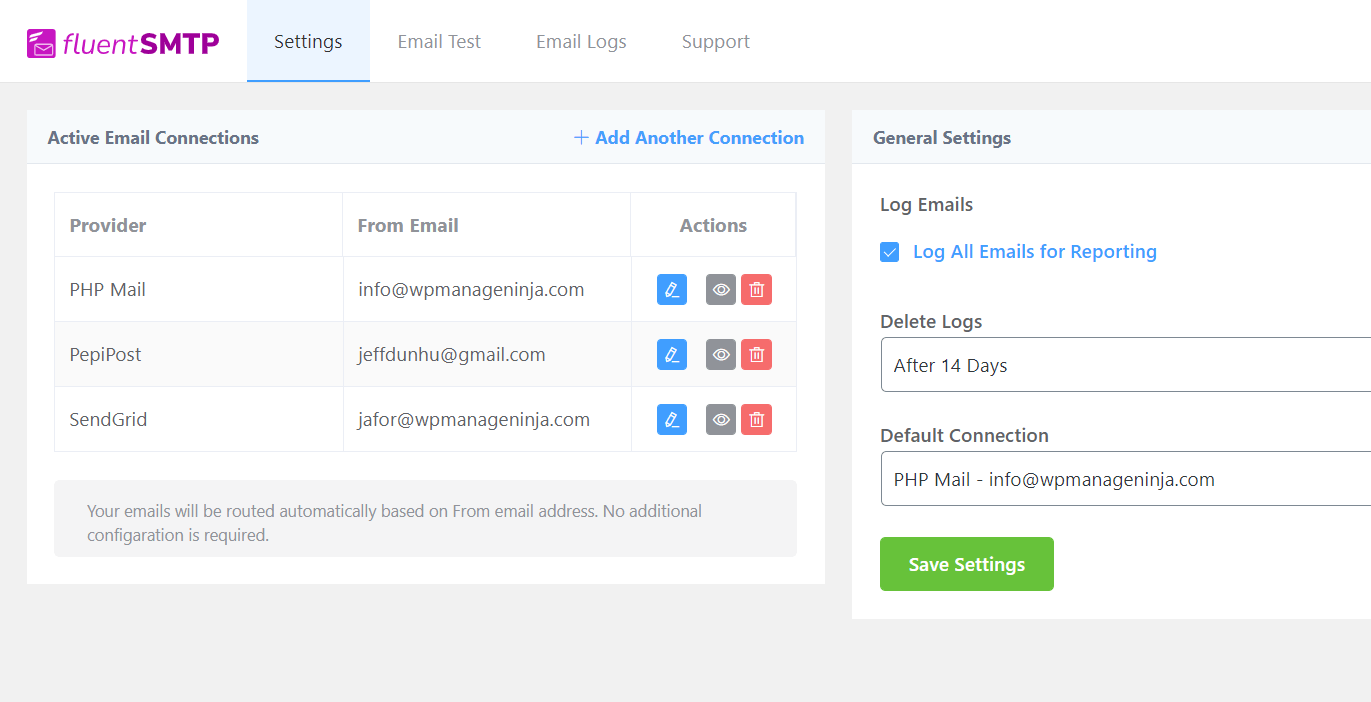Image resolution: width=1371 pixels, height=702 pixels.
Task: Toggle Log All Emails for Reporting checkbox
Action: [x=889, y=252]
